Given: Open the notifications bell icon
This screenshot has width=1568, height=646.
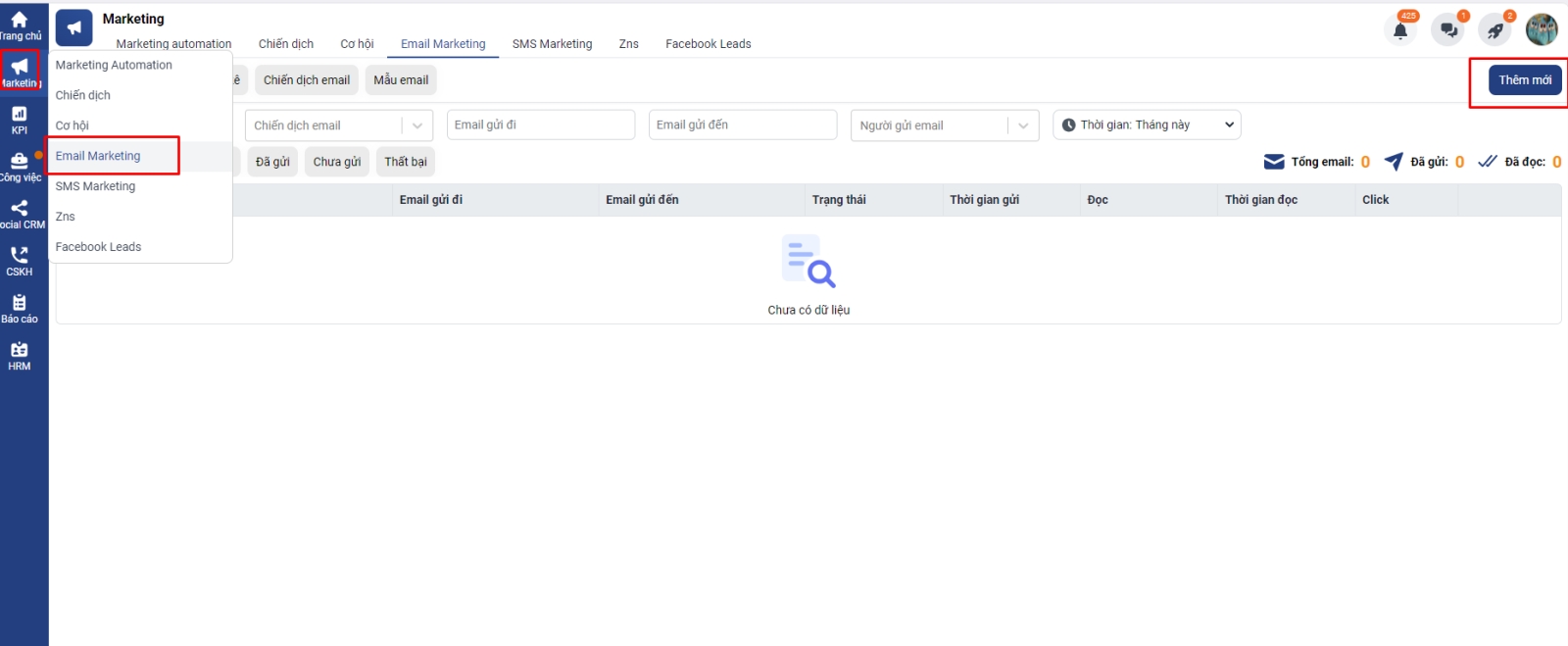Looking at the screenshot, I should pyautogui.click(x=1400, y=30).
